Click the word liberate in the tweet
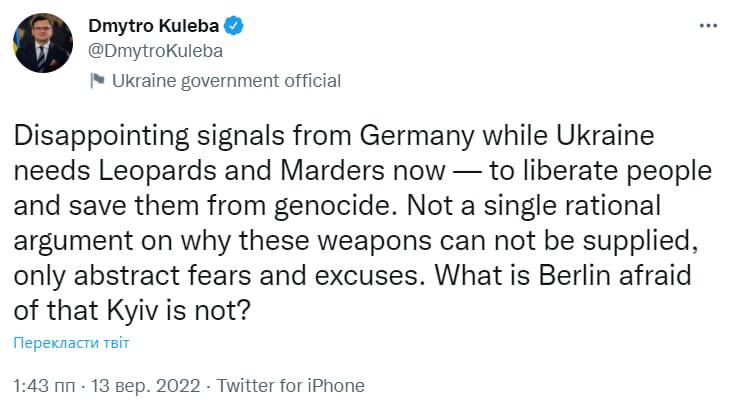Viewport: 732px width, 407px height. click(x=556, y=170)
